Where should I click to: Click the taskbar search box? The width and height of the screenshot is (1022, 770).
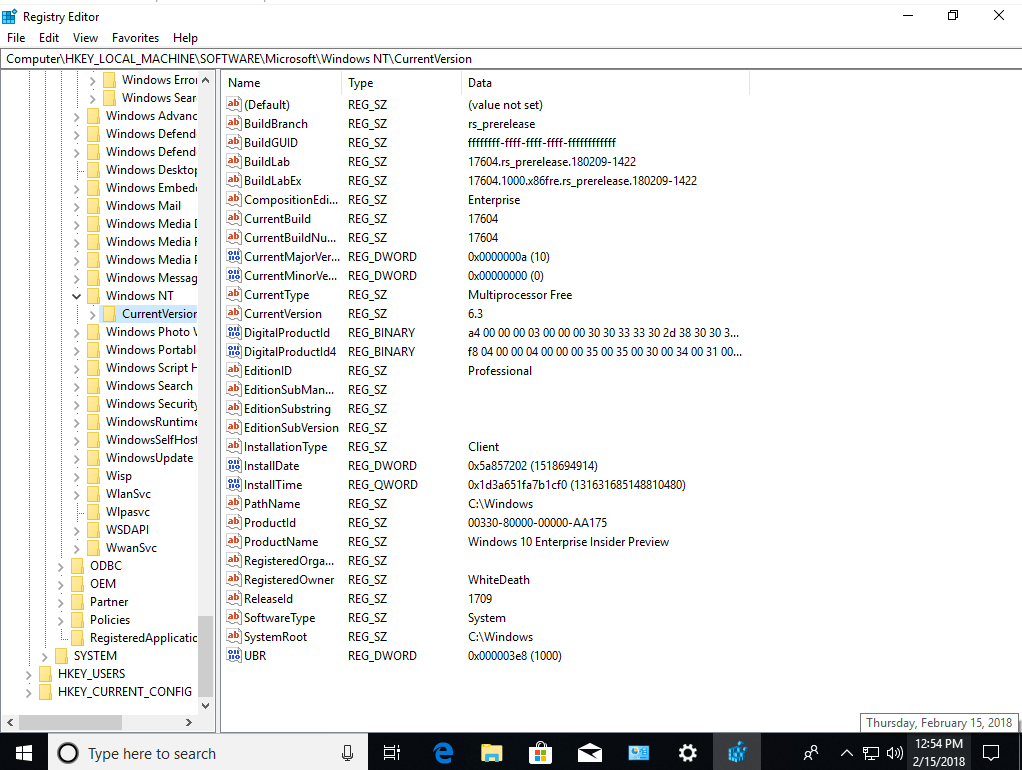[208, 753]
